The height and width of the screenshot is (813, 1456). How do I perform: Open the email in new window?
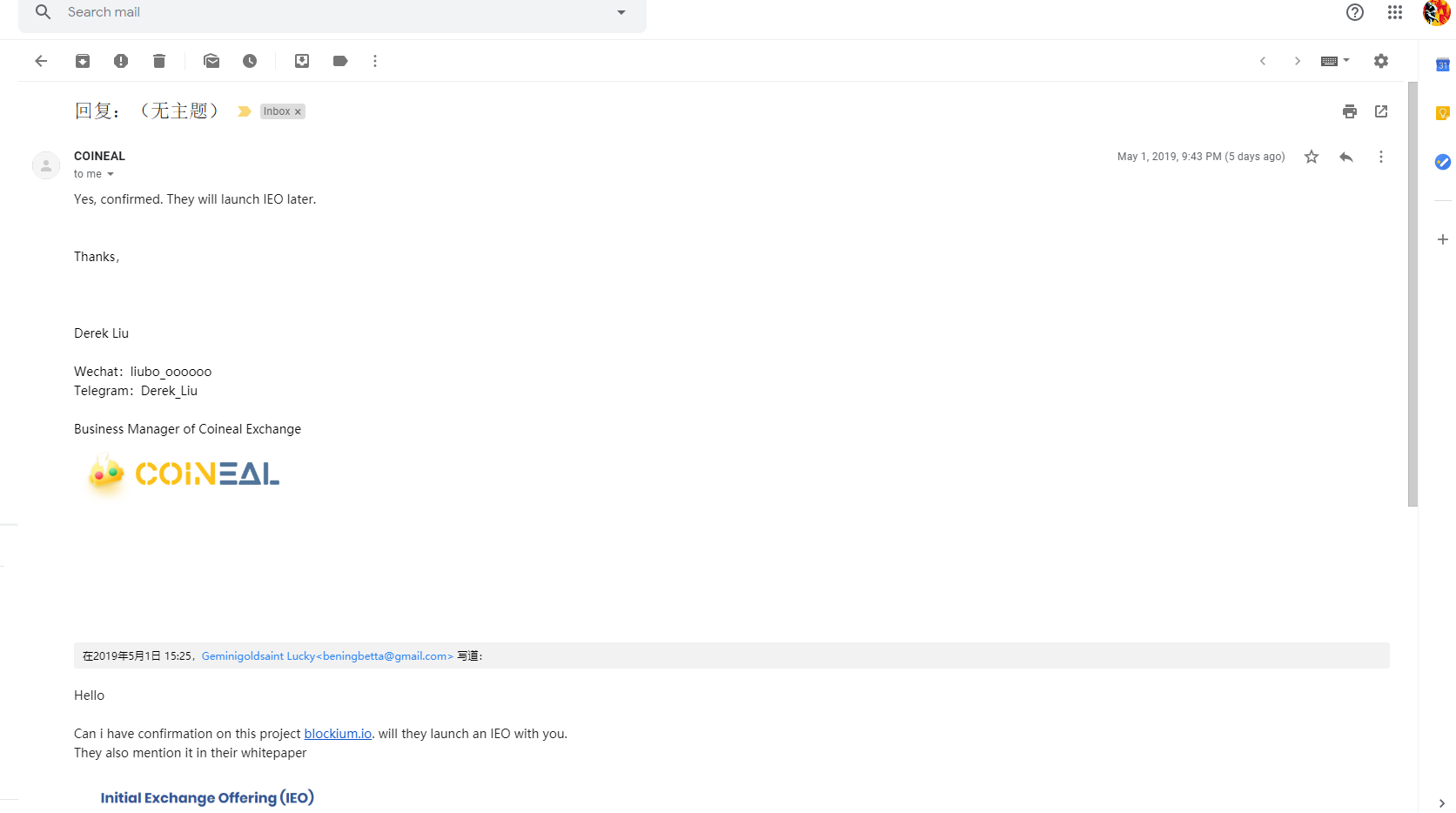[x=1381, y=111]
